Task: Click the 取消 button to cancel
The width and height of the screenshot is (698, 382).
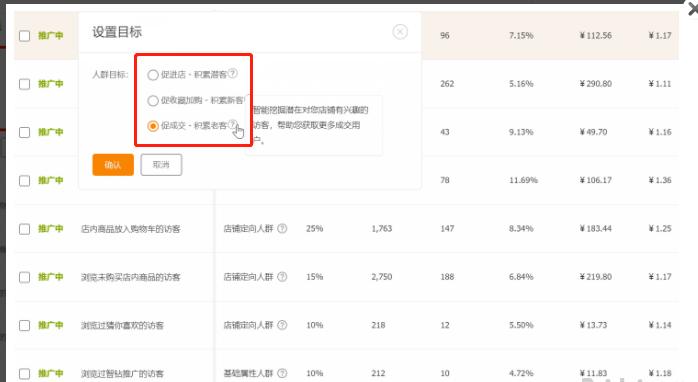Action: tap(161, 165)
